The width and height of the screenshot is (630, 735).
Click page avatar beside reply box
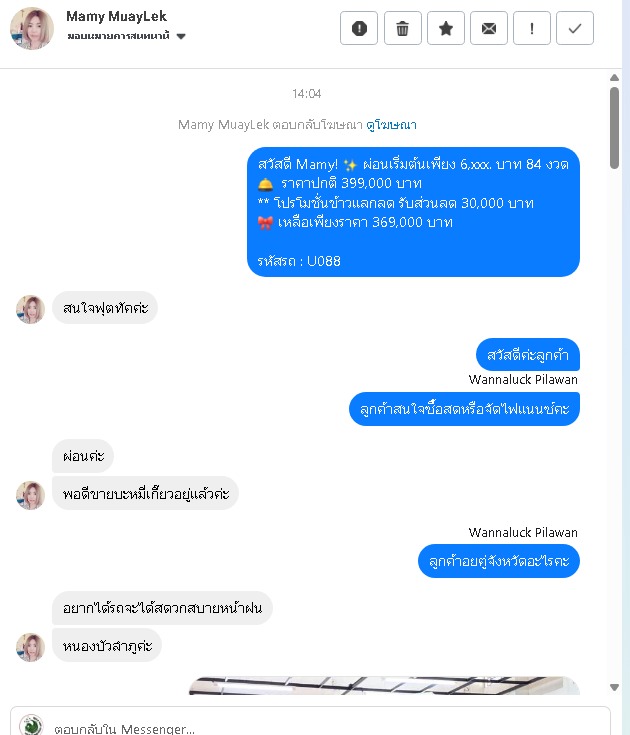click(31, 724)
